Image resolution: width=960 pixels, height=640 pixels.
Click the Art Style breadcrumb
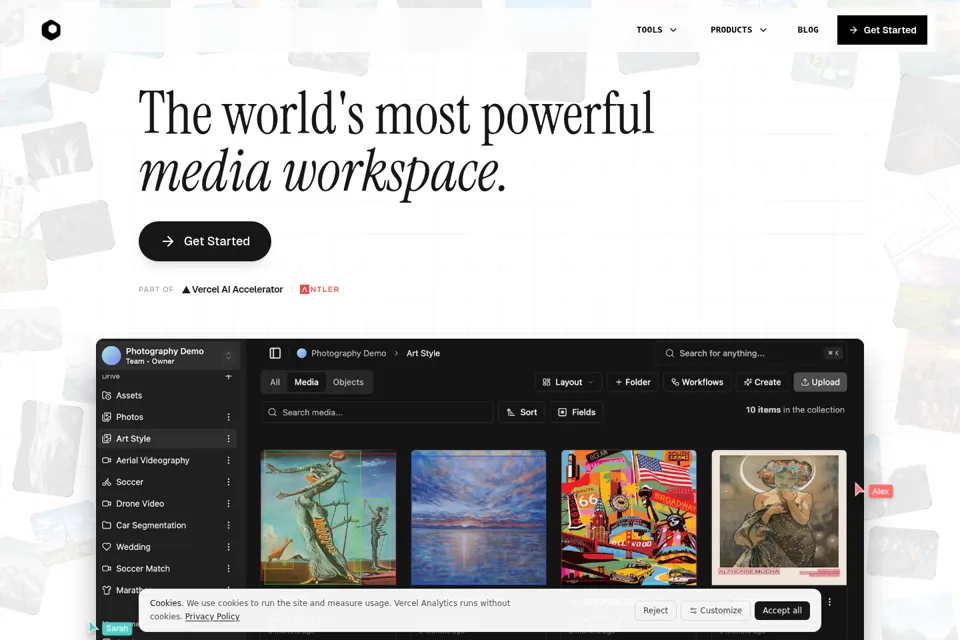pos(423,353)
